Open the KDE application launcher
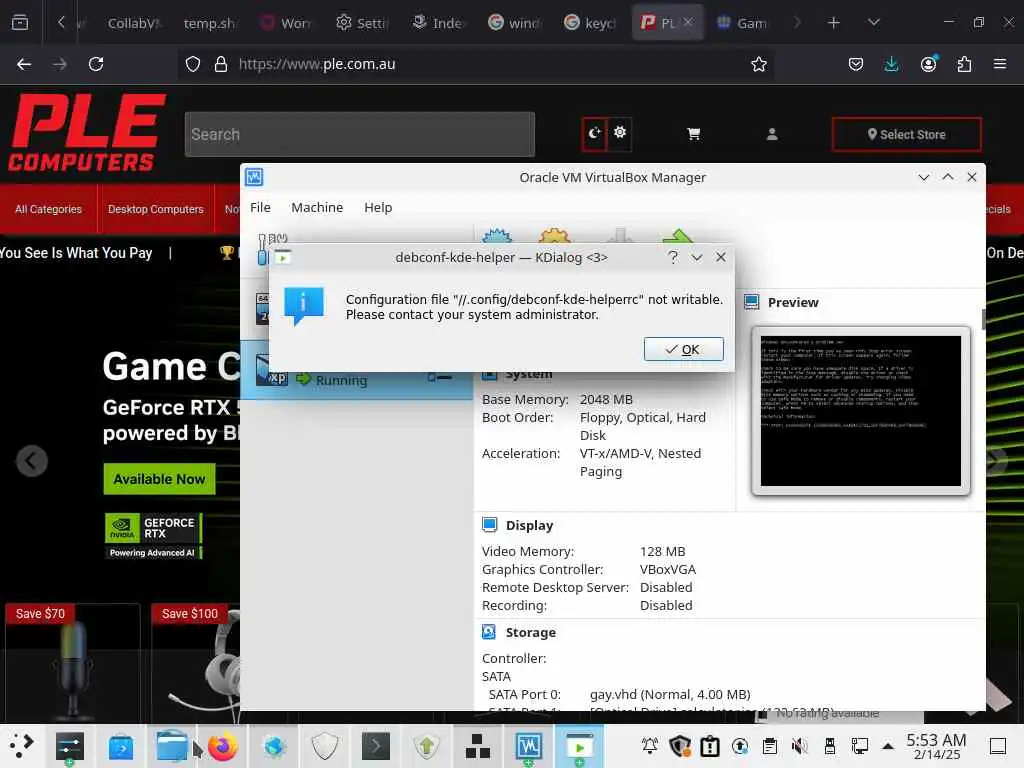Image resolution: width=1024 pixels, height=768 pixels. pyautogui.click(x=21, y=746)
